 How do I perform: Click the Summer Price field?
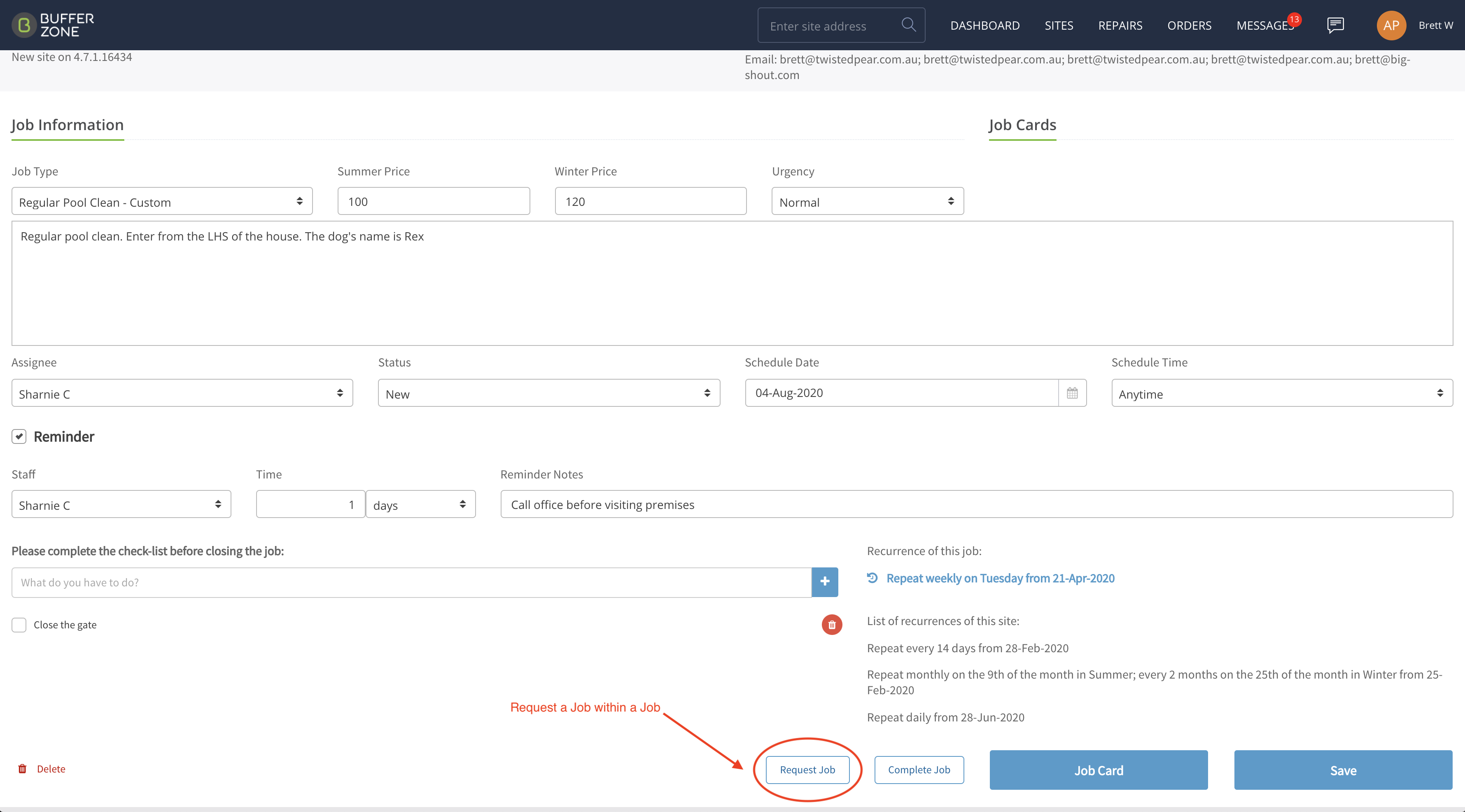click(434, 201)
